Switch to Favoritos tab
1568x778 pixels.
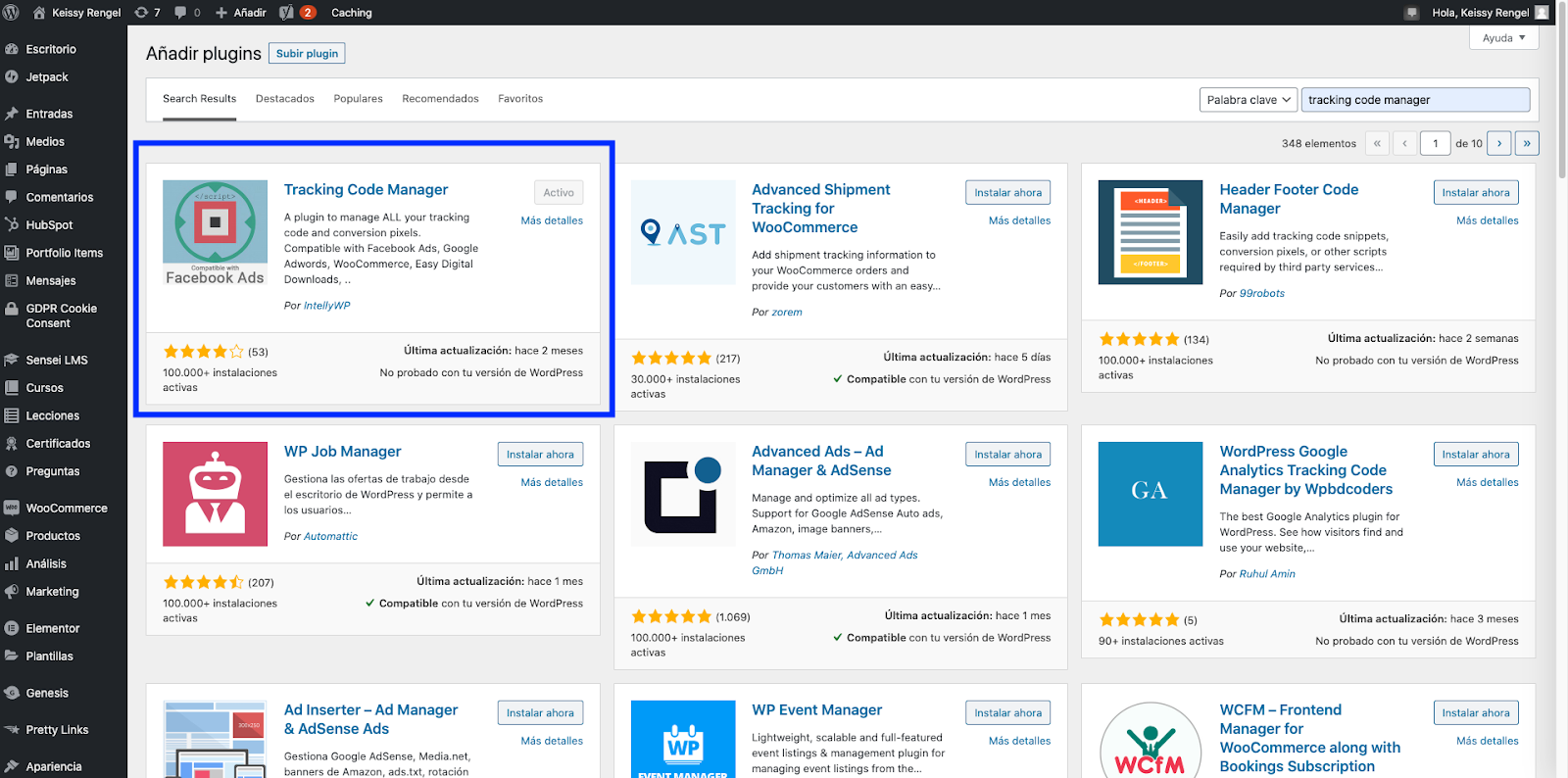click(520, 99)
